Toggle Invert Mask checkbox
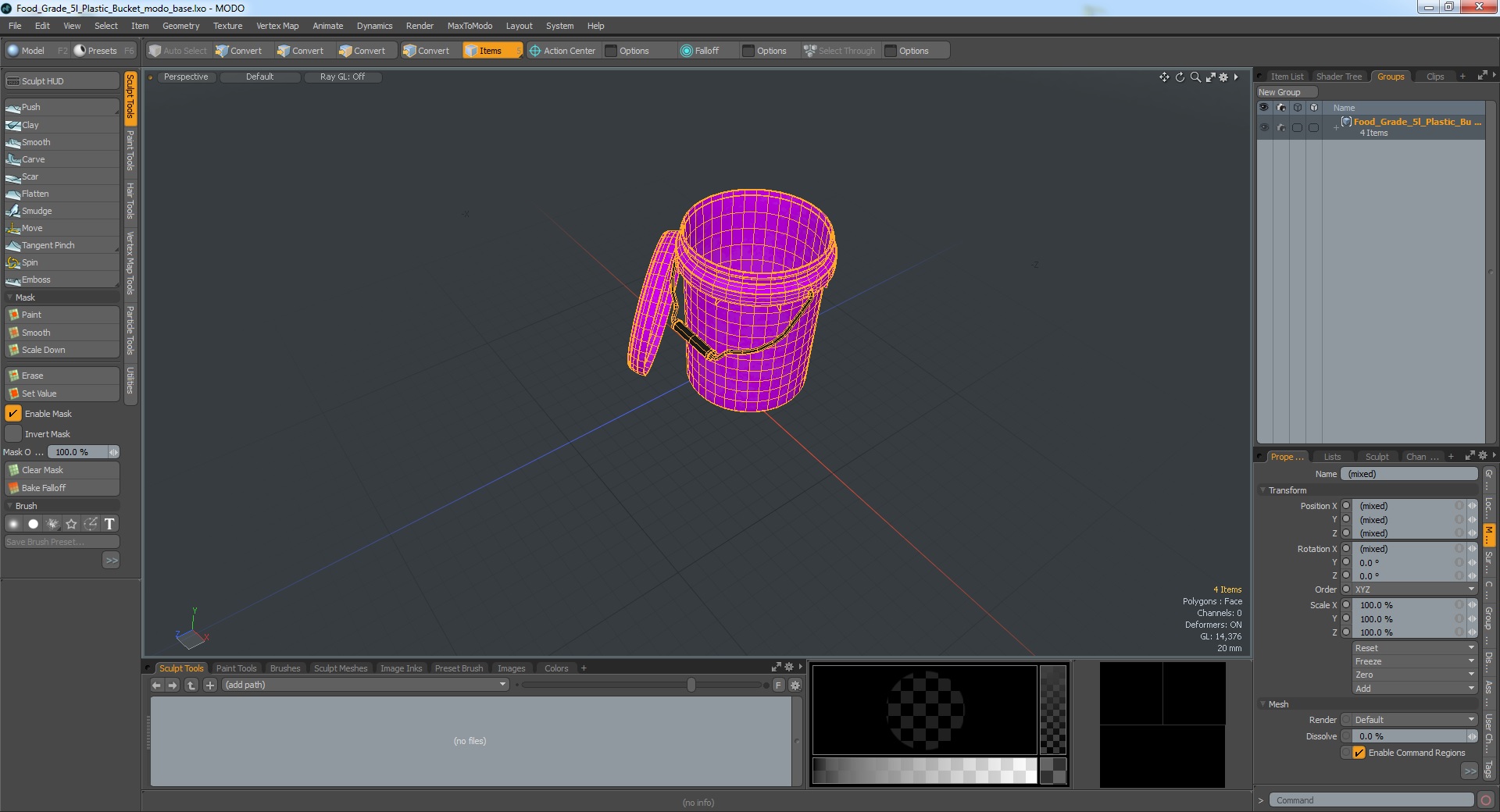The width and height of the screenshot is (1500, 812). tap(13, 434)
